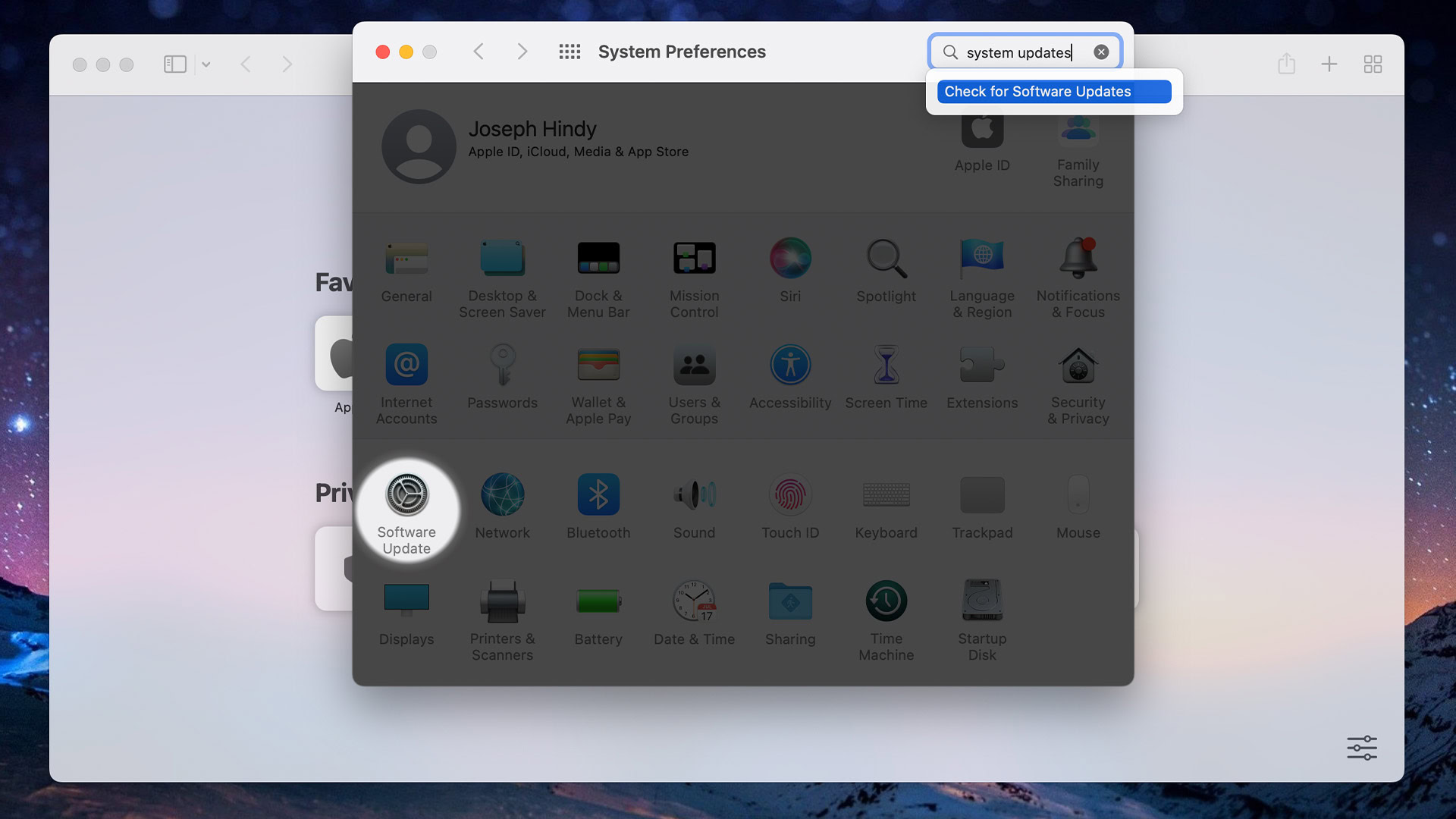Toggle the Safari sidebar
Screen dimensions: 1456x819
click(175, 64)
